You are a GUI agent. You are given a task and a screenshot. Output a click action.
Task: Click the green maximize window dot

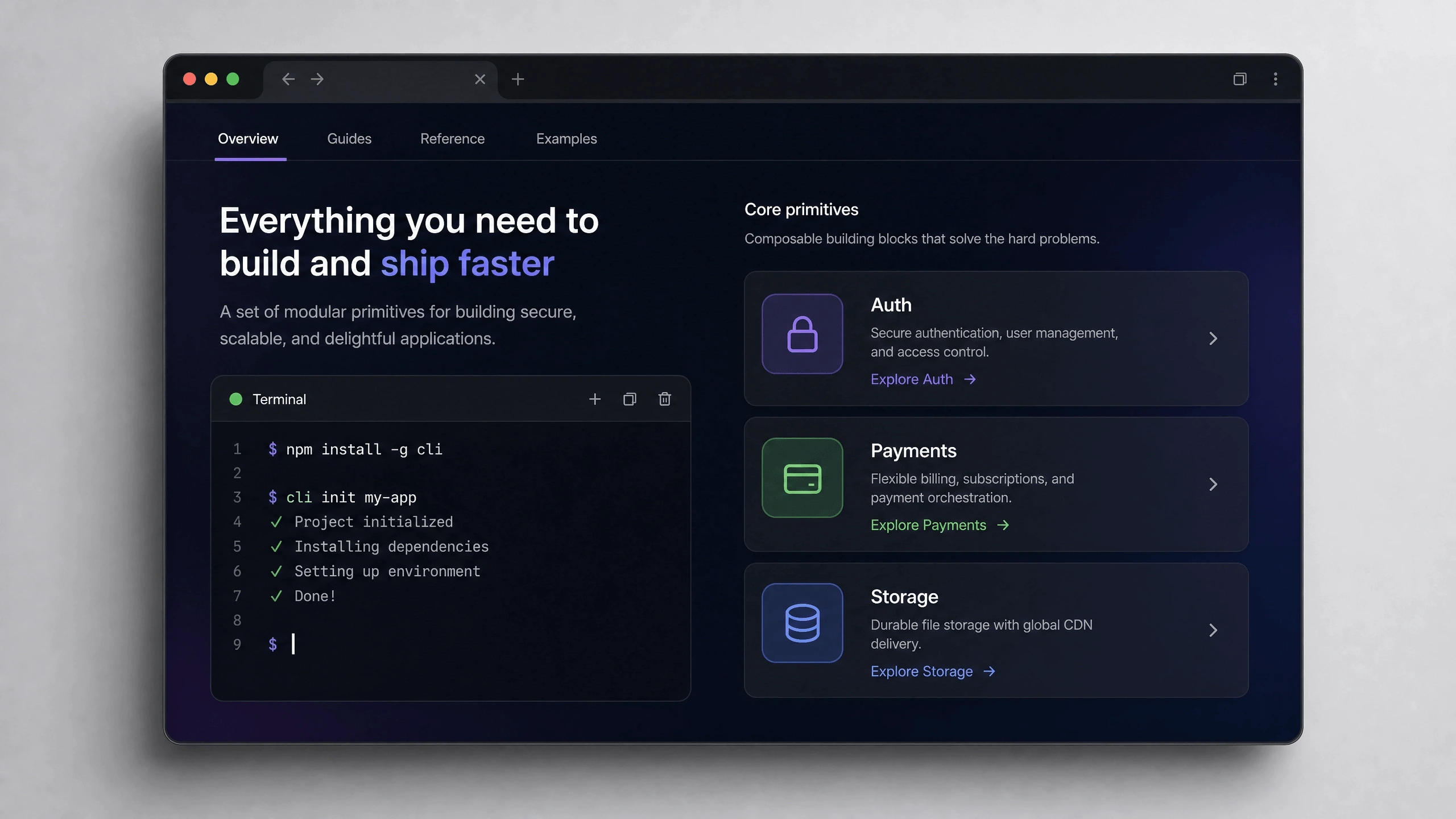click(233, 79)
